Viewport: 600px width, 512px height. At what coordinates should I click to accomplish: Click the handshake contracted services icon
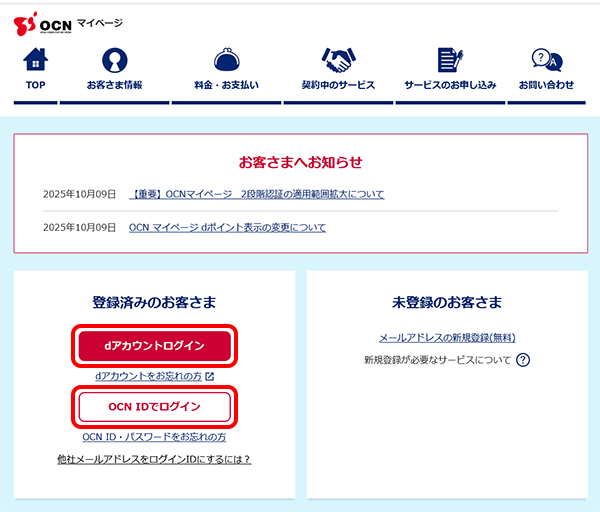coord(338,60)
